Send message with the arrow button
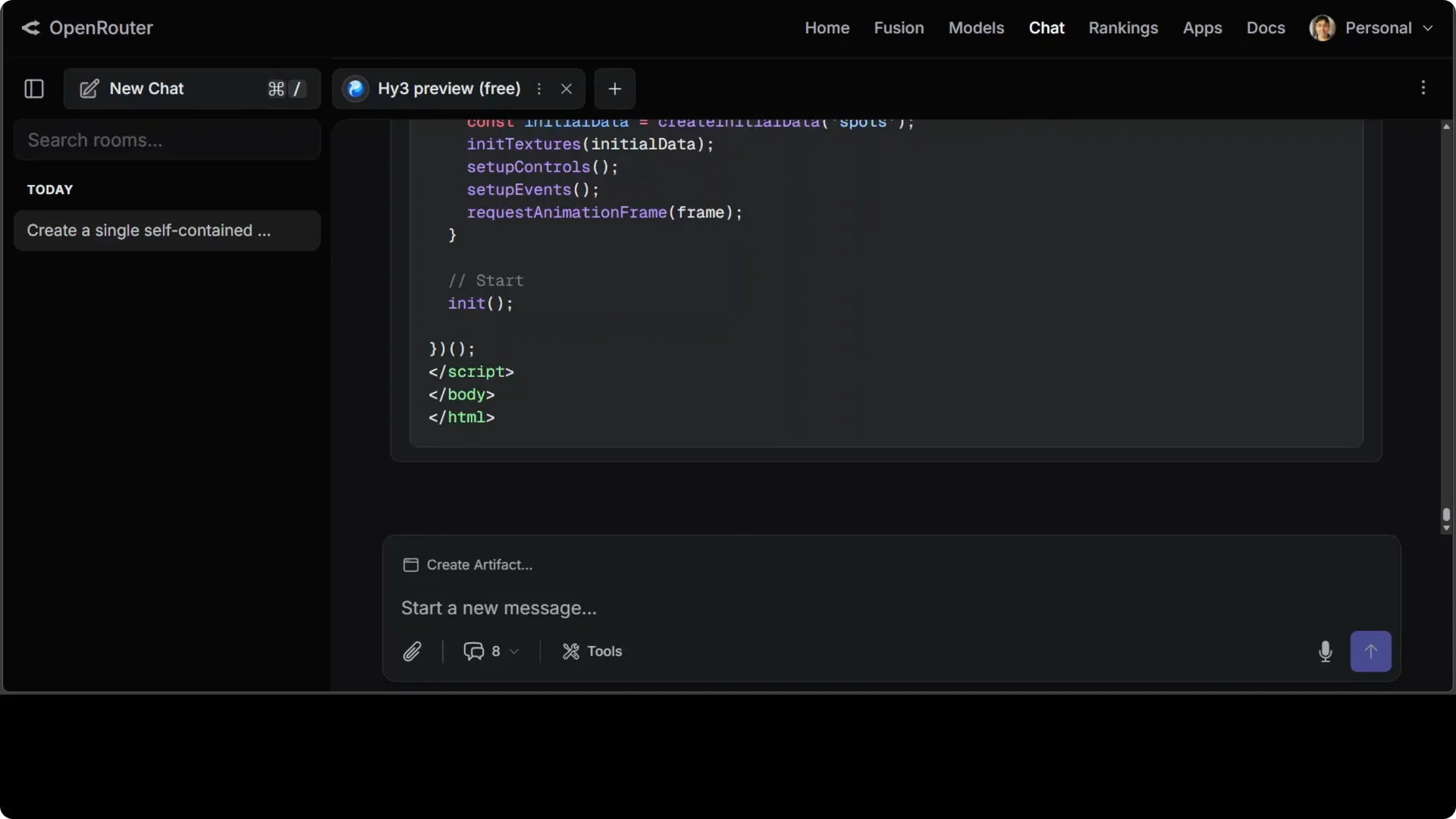Viewport: 1456px width, 819px height. pyautogui.click(x=1370, y=651)
